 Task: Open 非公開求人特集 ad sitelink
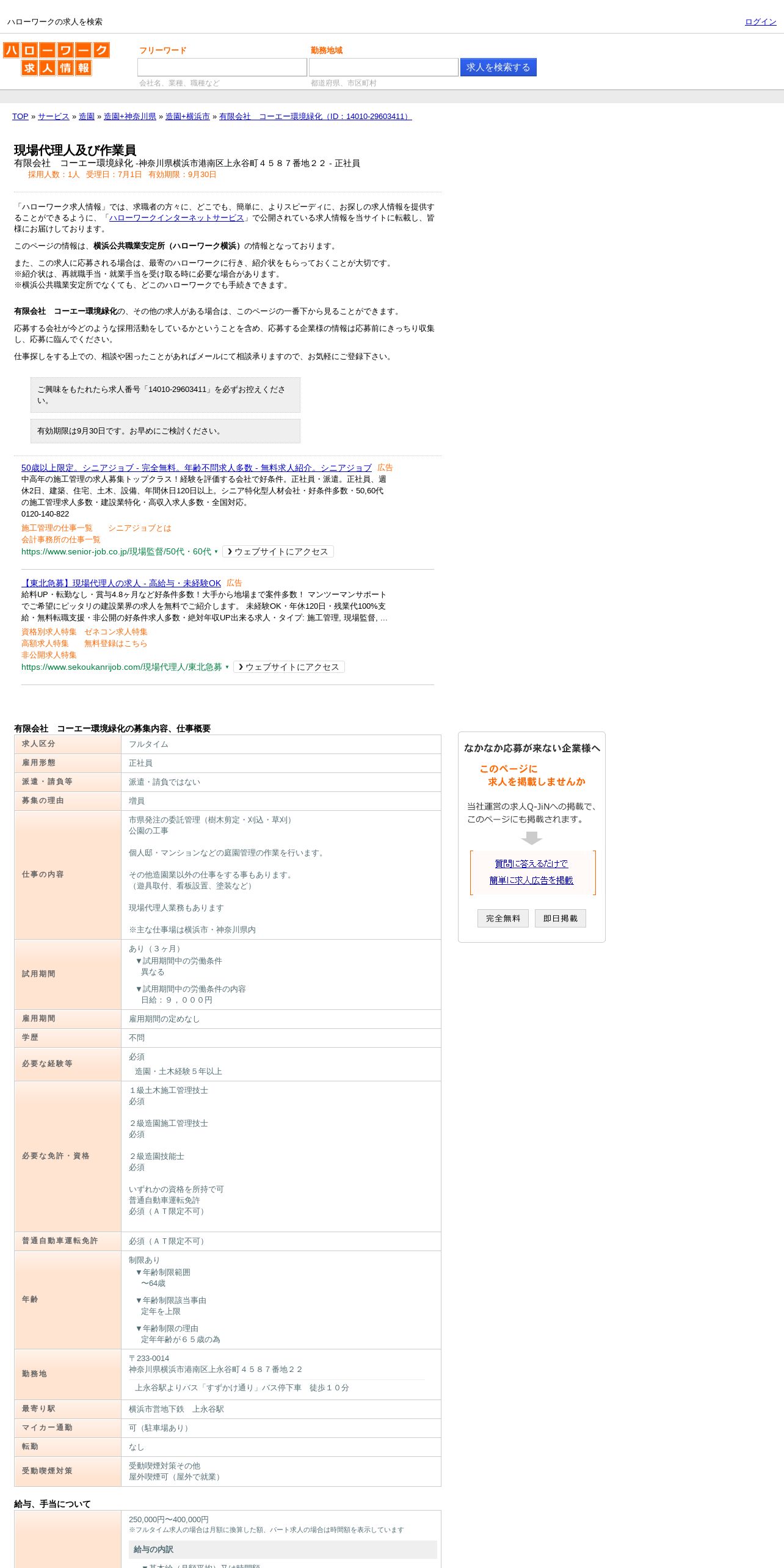coord(49,655)
